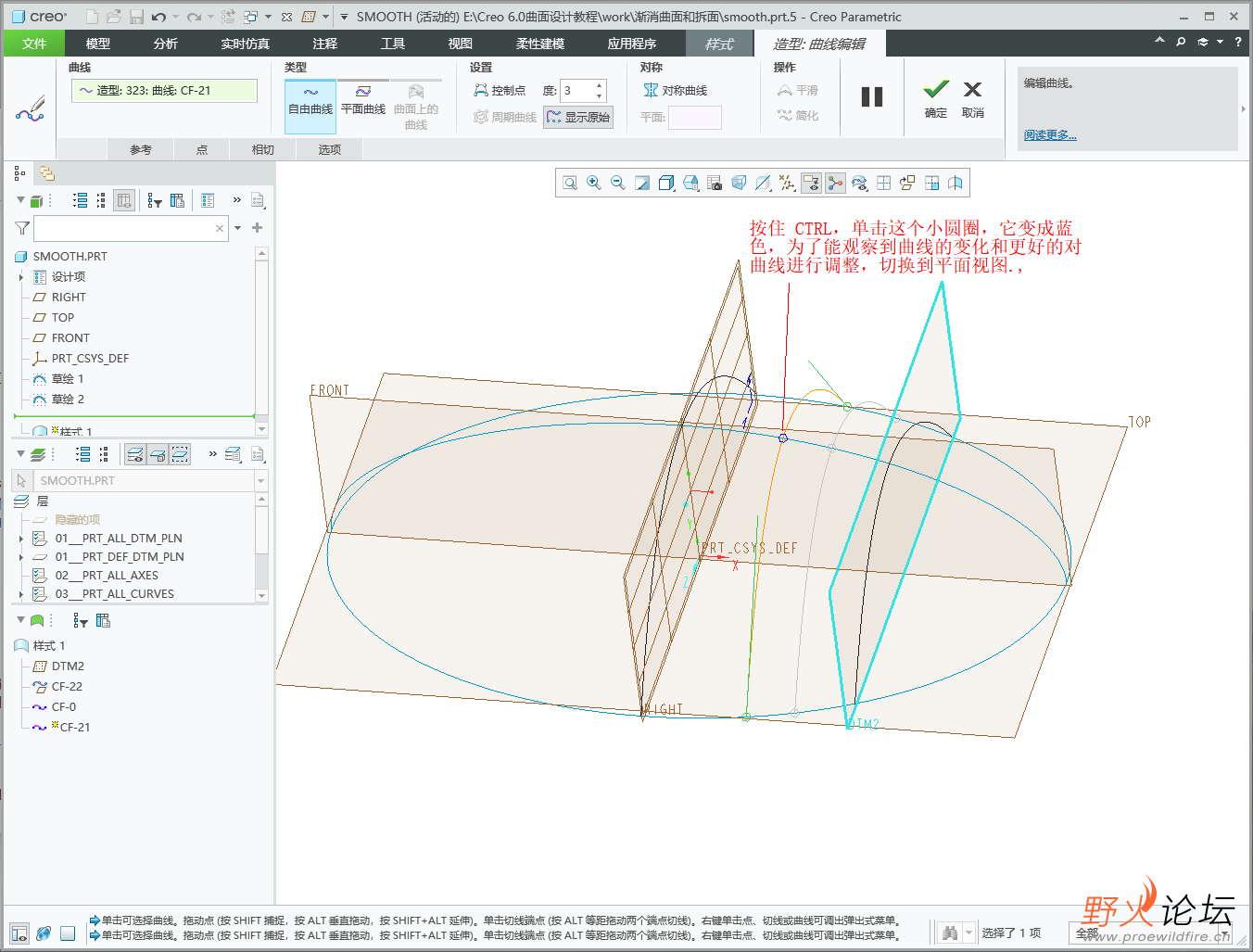Switch to four-view layout icon
1253x952 pixels.
883,183
